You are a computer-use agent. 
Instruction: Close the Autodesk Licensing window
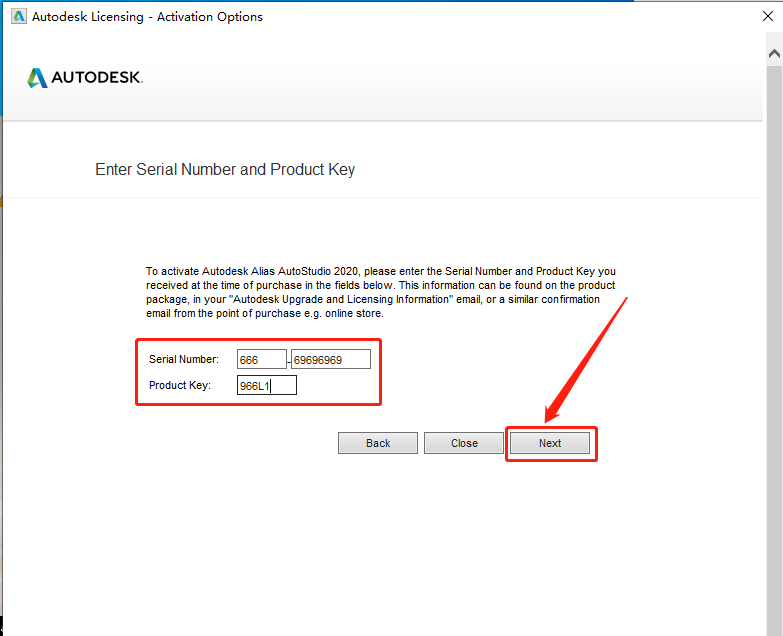(768, 16)
